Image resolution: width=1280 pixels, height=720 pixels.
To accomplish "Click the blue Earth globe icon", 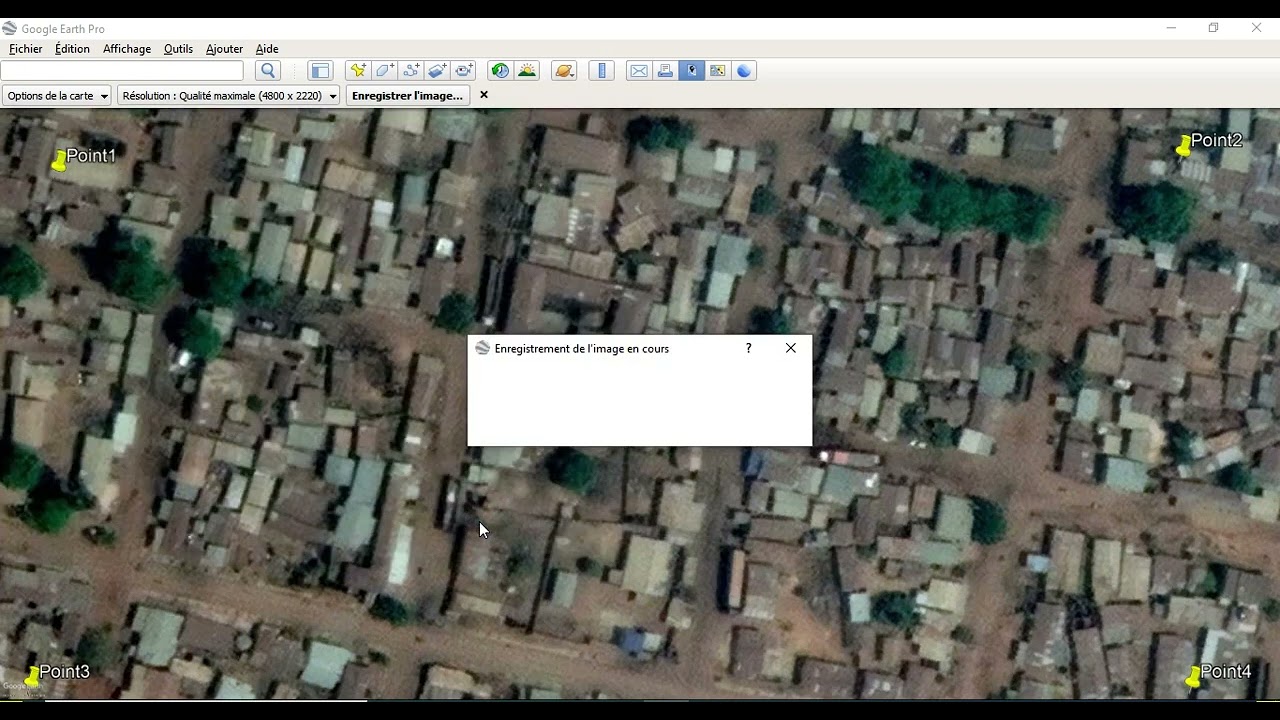I will [744, 70].
